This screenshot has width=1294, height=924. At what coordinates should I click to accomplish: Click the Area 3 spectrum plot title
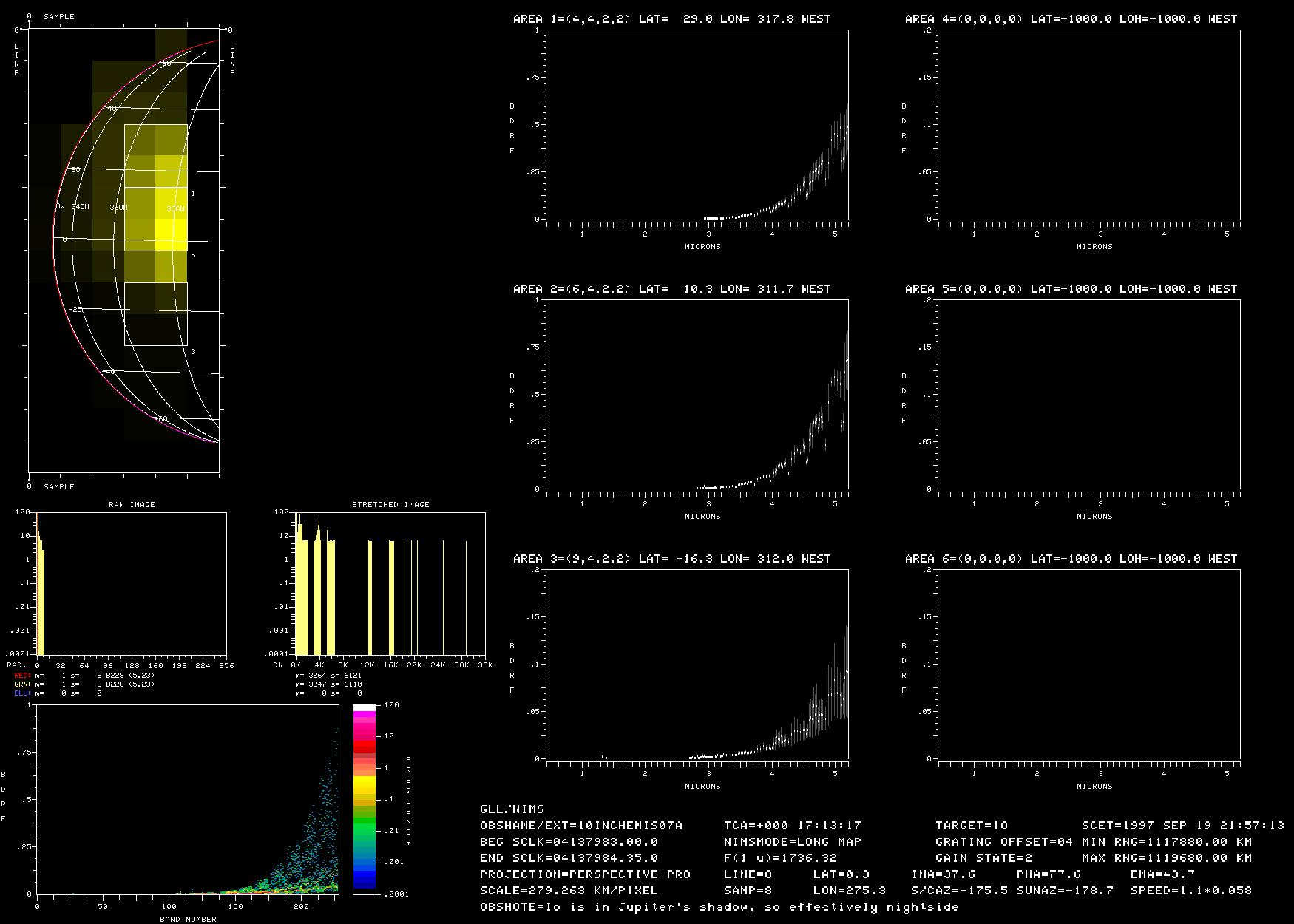(x=671, y=559)
